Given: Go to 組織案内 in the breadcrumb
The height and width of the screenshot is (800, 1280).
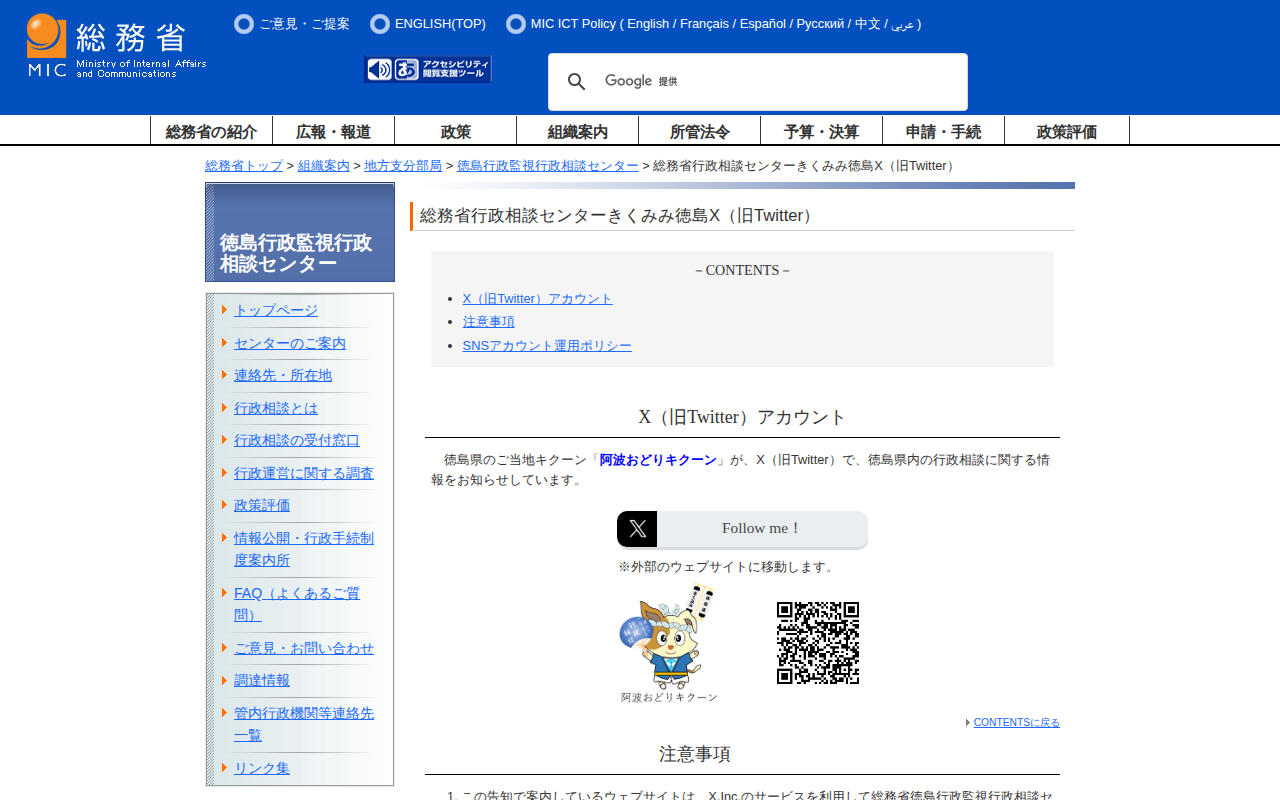Looking at the screenshot, I should pyautogui.click(x=323, y=166).
